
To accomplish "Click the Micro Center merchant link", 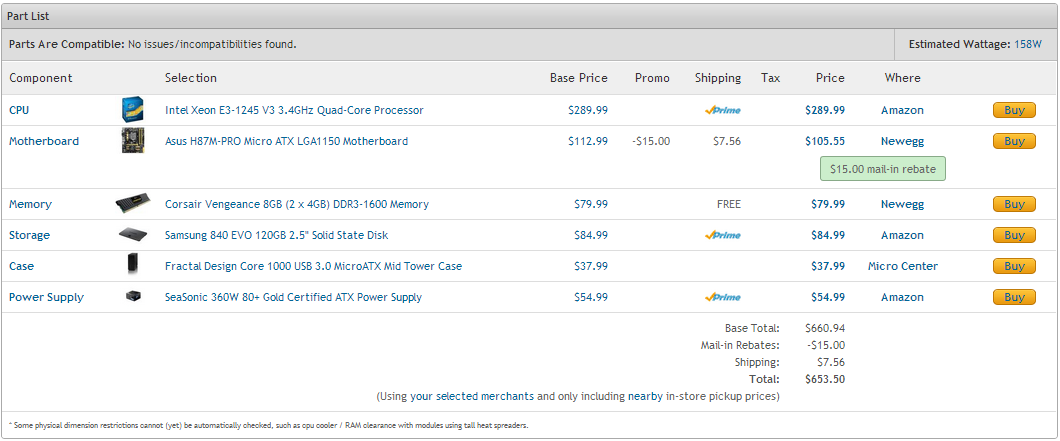I will [x=902, y=266].
